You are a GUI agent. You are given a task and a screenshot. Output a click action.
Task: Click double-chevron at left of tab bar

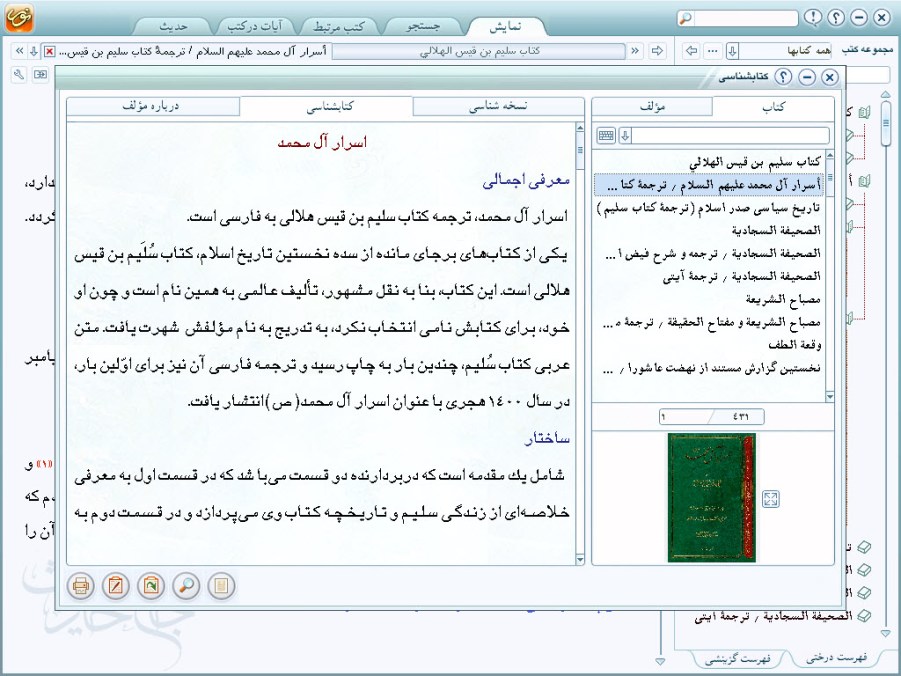click(19, 51)
